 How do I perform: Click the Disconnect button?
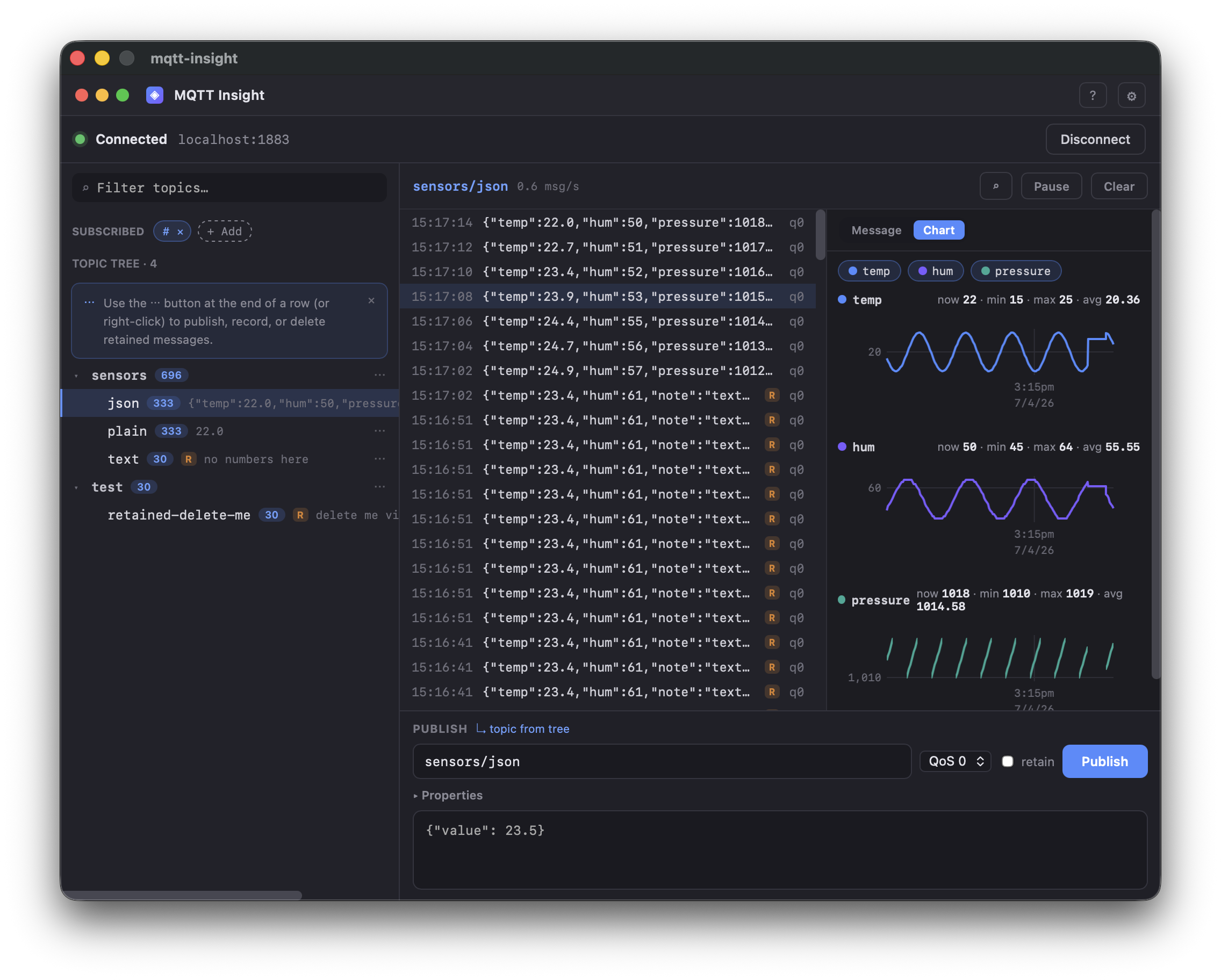coord(1095,139)
